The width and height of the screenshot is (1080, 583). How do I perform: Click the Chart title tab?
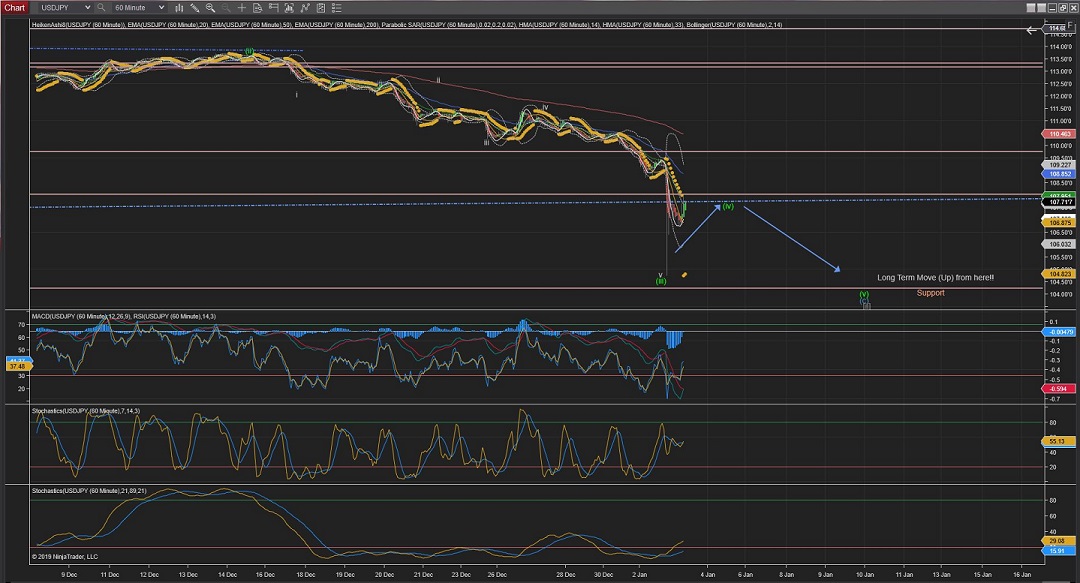[x=14, y=8]
